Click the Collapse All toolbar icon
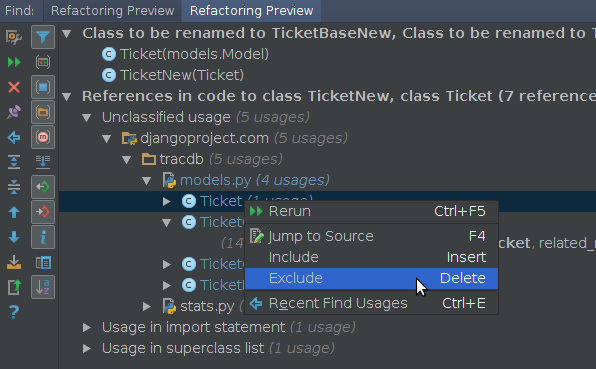Viewport: 596px width, 369px height. 14,187
